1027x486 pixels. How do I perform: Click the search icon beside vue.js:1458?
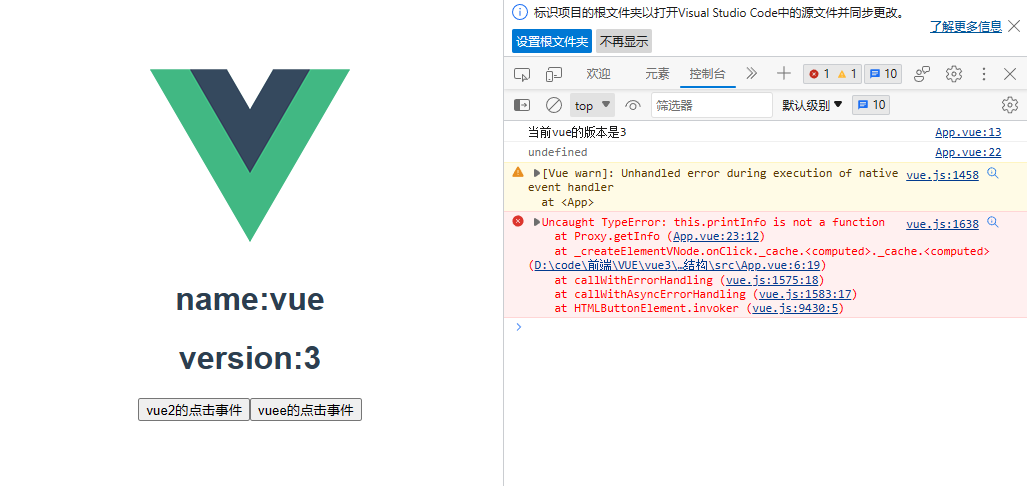(x=993, y=174)
